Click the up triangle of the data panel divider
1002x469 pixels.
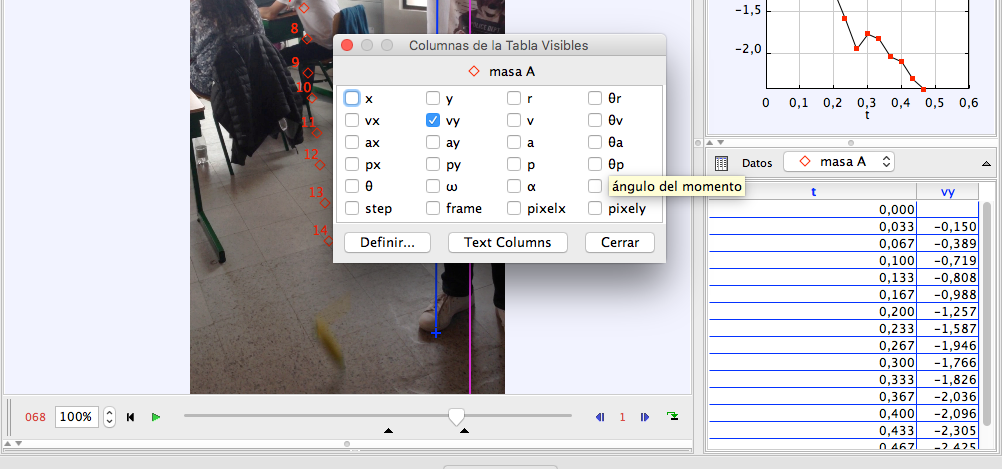click(710, 142)
